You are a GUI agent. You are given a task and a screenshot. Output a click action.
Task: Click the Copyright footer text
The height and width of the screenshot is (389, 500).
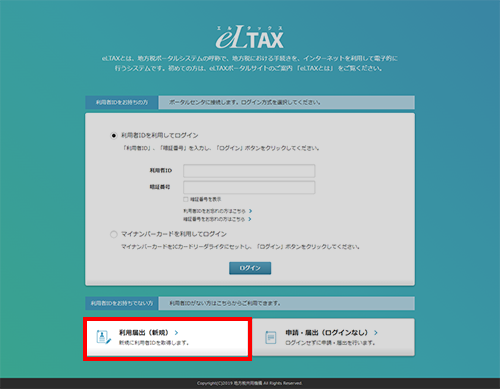pyautogui.click(x=249, y=383)
